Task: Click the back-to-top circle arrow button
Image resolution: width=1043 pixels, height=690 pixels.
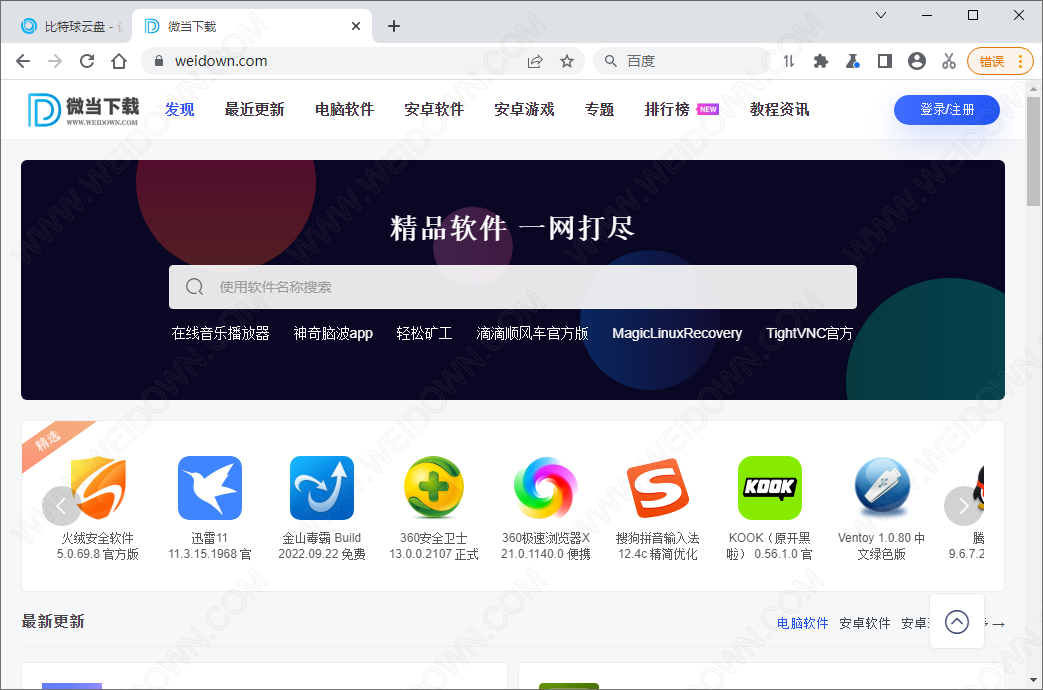Action: click(957, 621)
